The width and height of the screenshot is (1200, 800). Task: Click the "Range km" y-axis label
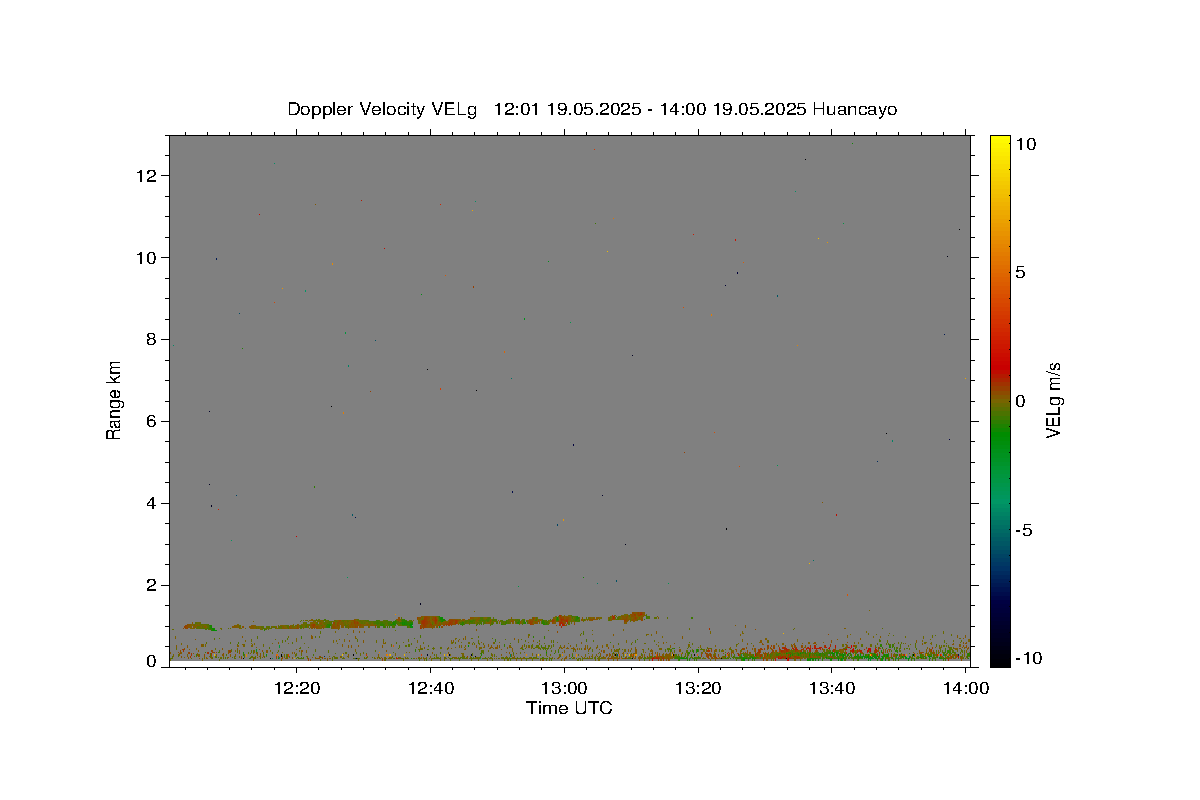click(114, 400)
